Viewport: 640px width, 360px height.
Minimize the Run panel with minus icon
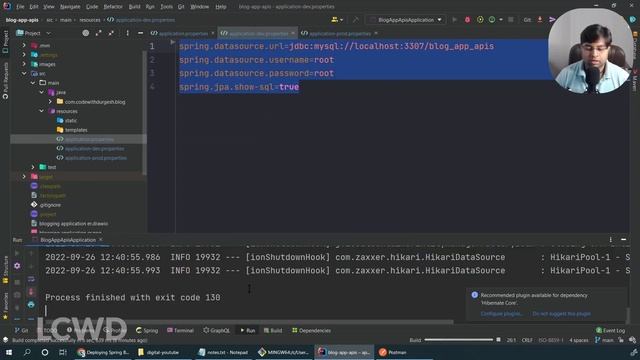coord(623,240)
